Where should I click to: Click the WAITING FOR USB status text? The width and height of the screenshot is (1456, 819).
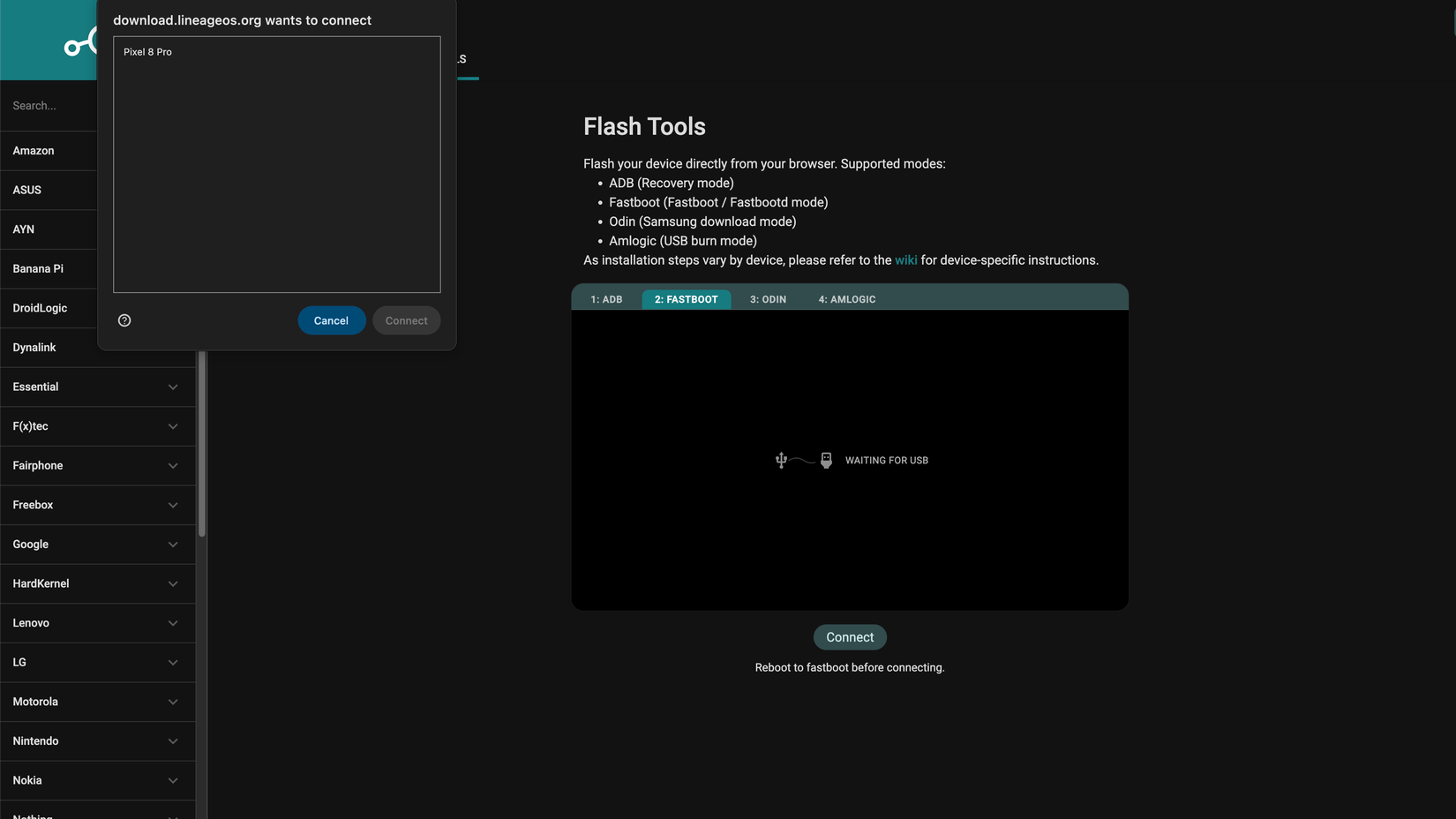tap(886, 461)
